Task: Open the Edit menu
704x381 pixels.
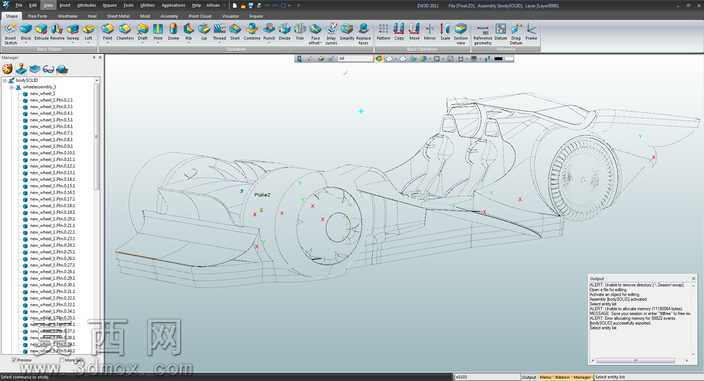Action: click(33, 5)
